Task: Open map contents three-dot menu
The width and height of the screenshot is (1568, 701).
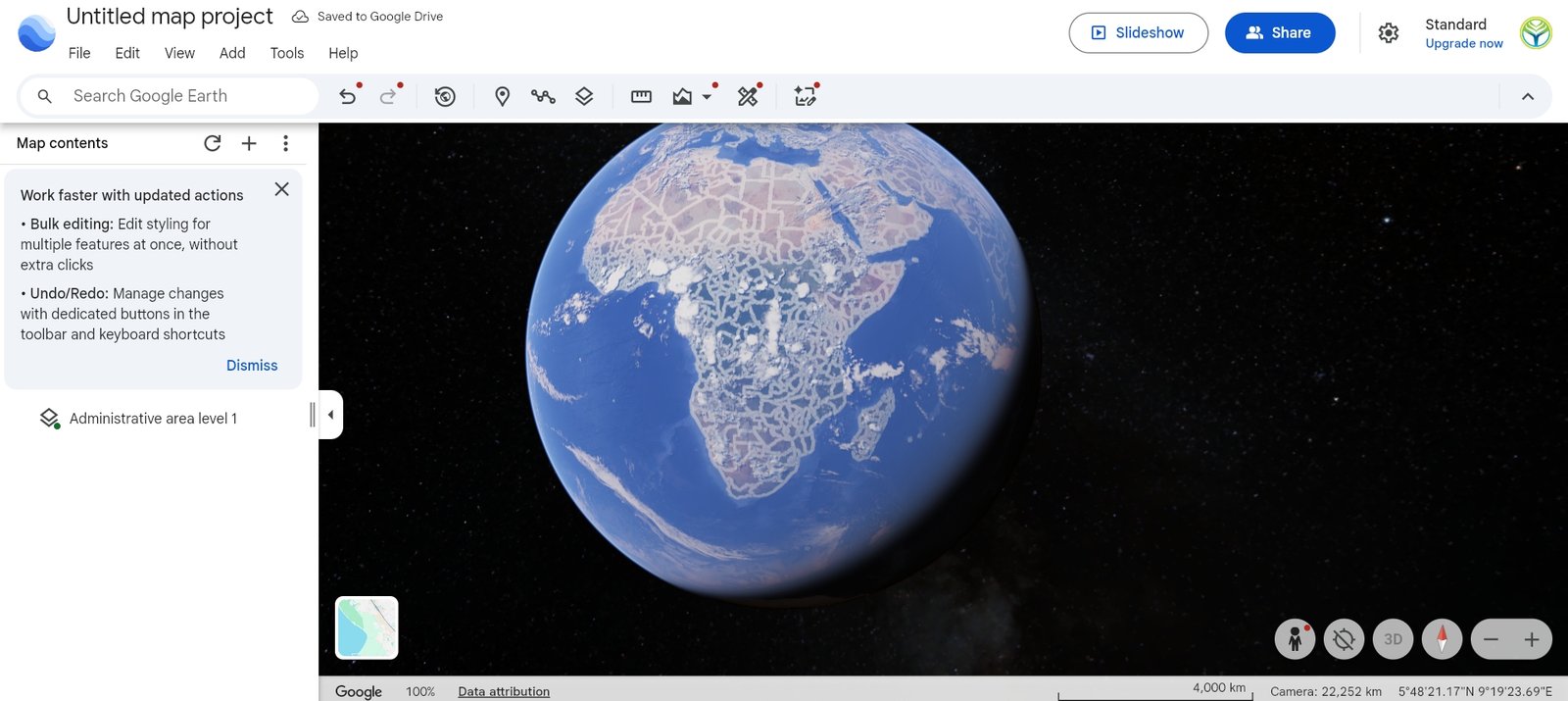Action: [285, 143]
